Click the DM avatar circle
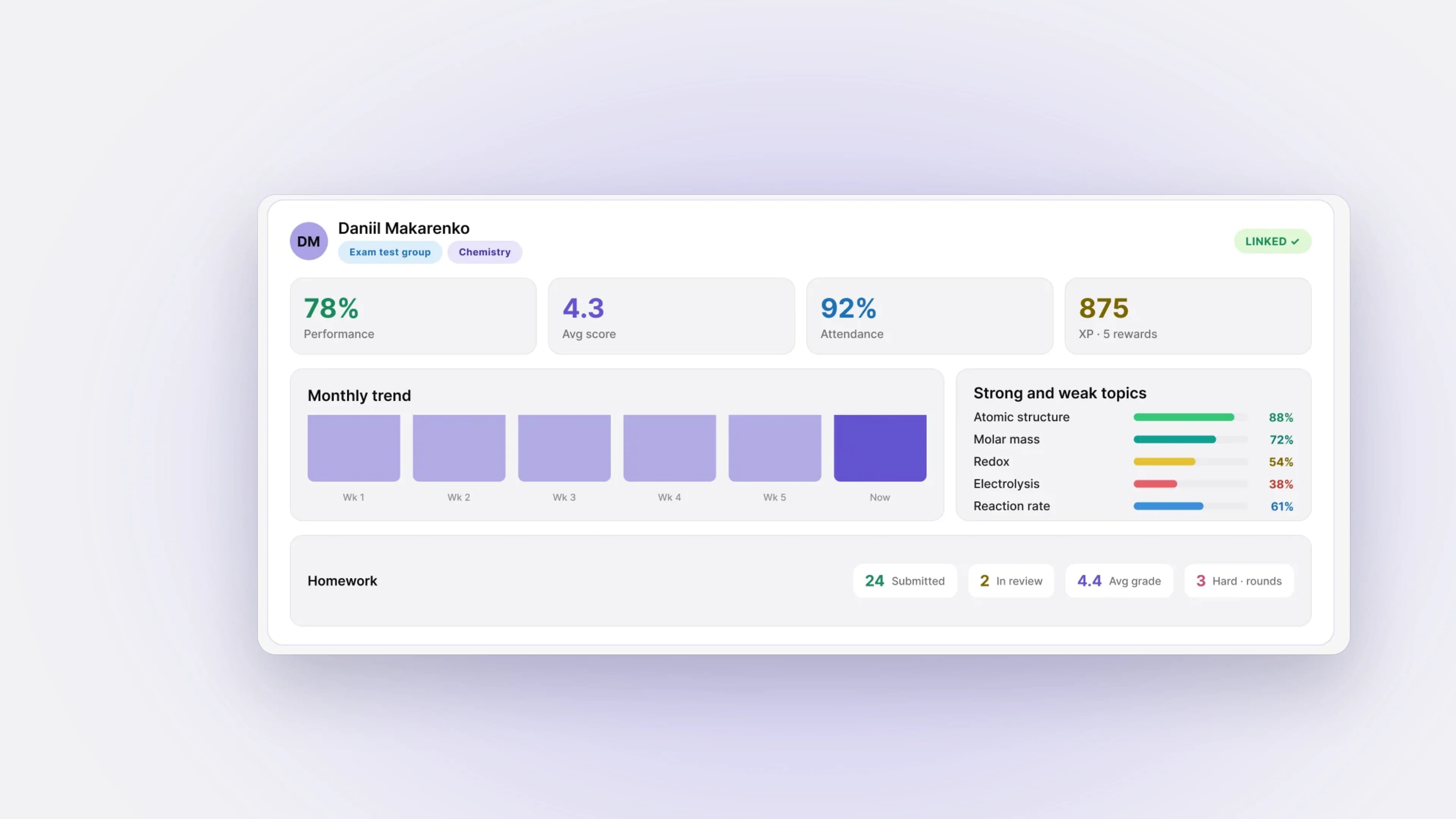The width and height of the screenshot is (1456, 819). click(x=309, y=241)
